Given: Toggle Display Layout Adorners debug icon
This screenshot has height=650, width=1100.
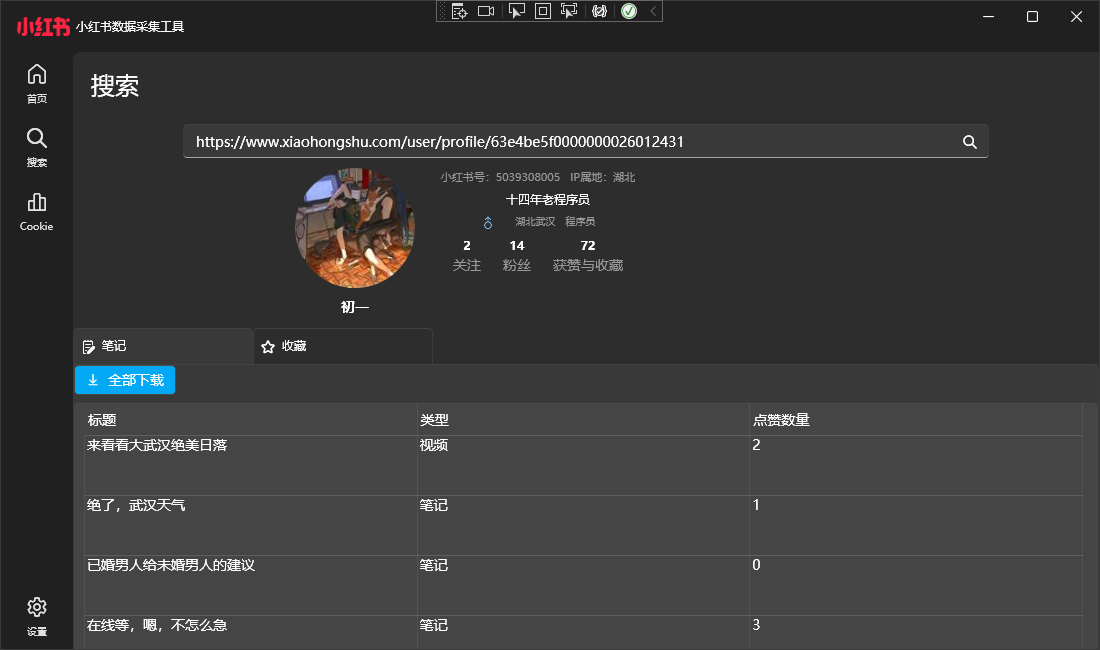Looking at the screenshot, I should 543,11.
